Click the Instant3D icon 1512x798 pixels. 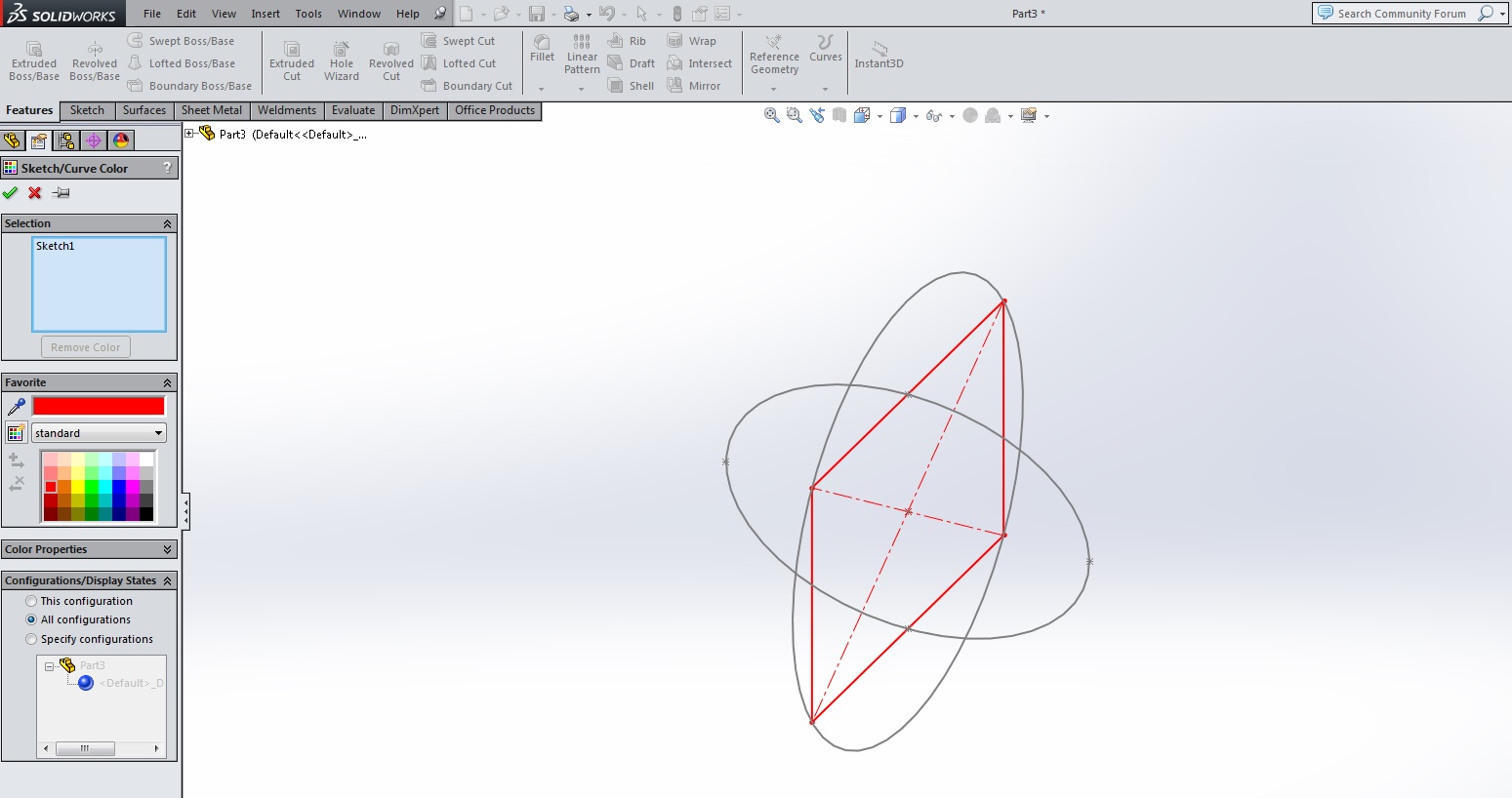[x=879, y=55]
